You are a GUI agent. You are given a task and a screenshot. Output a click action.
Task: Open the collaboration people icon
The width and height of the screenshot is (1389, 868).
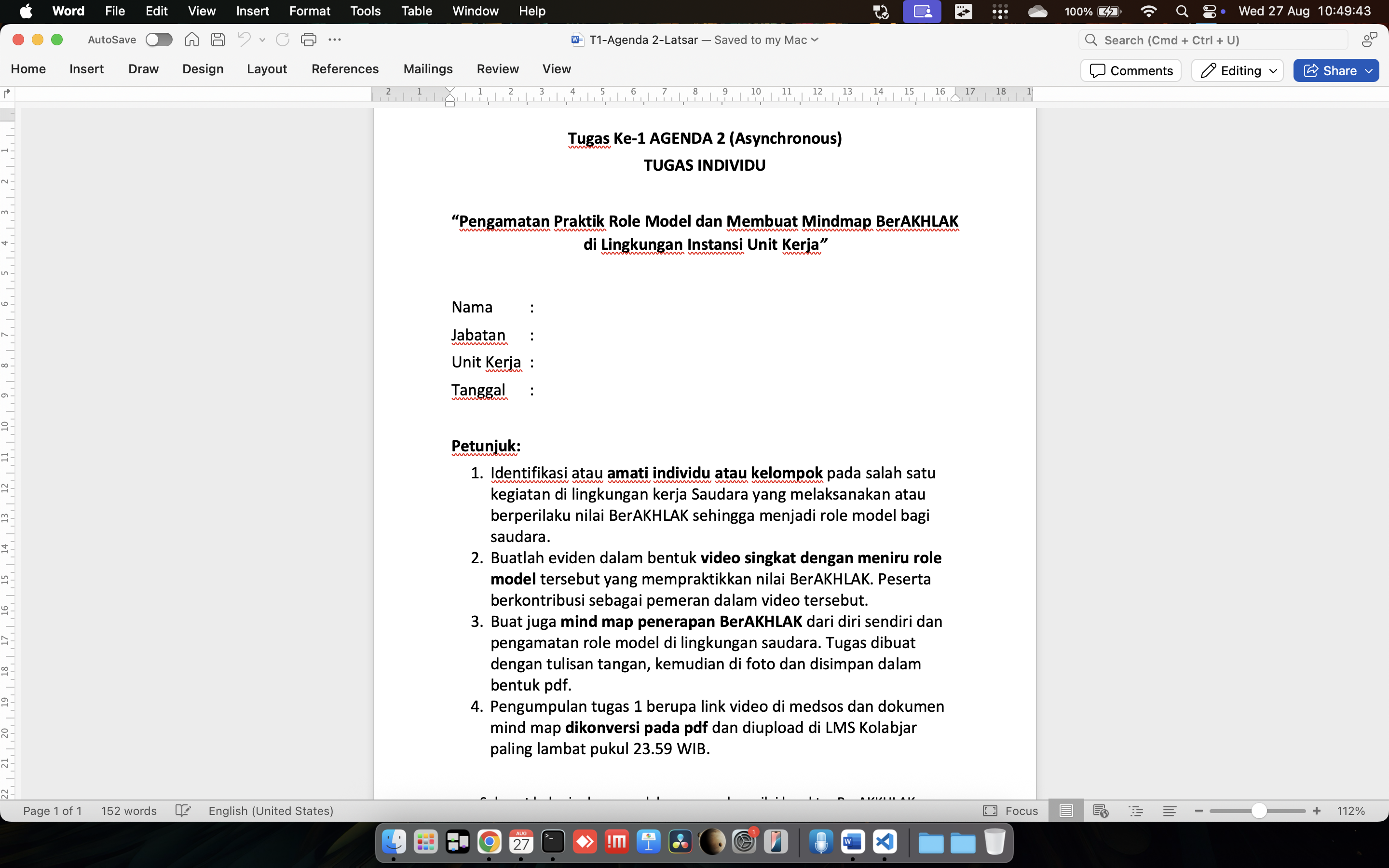(x=1369, y=40)
